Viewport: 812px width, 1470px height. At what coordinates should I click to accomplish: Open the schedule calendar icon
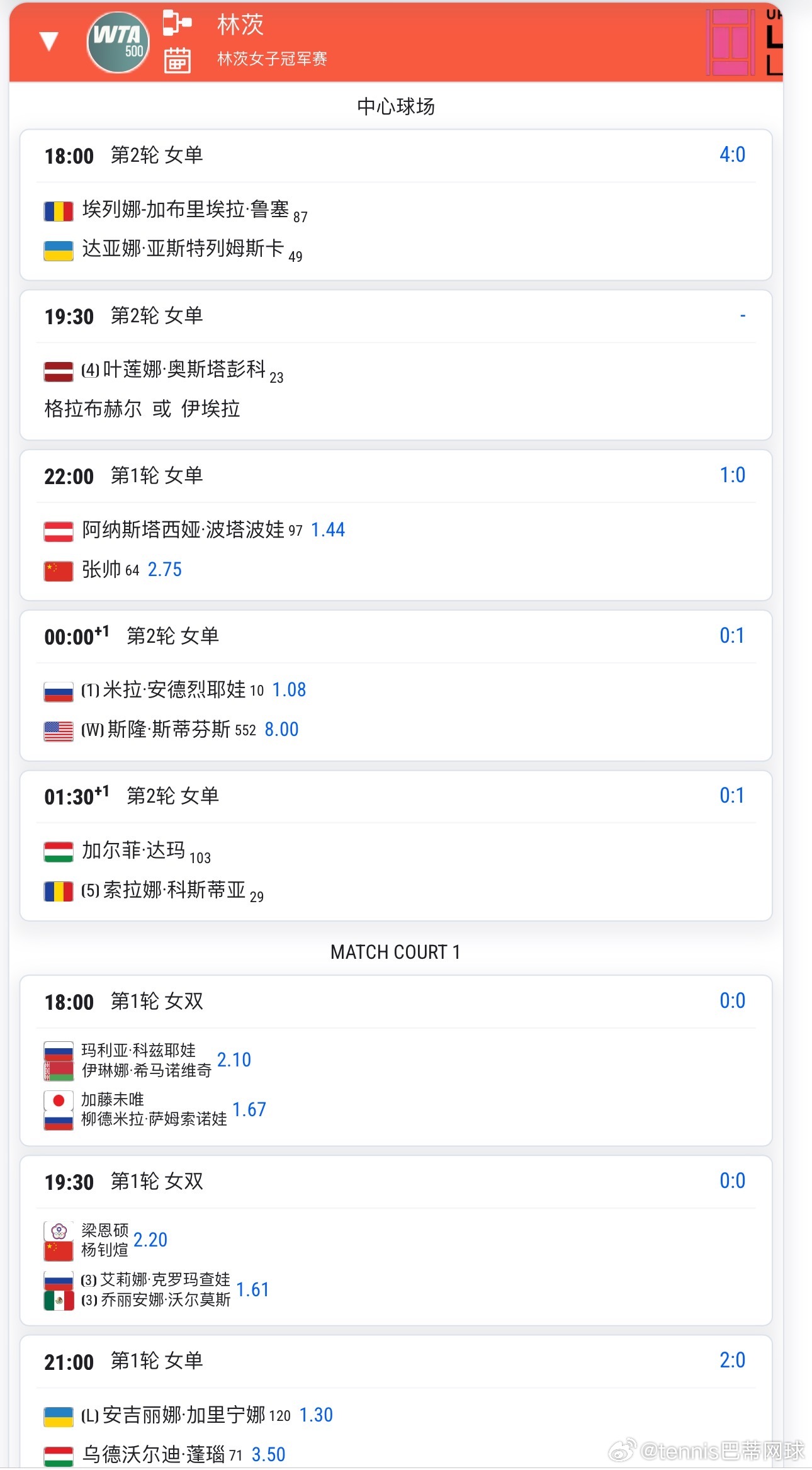click(177, 60)
